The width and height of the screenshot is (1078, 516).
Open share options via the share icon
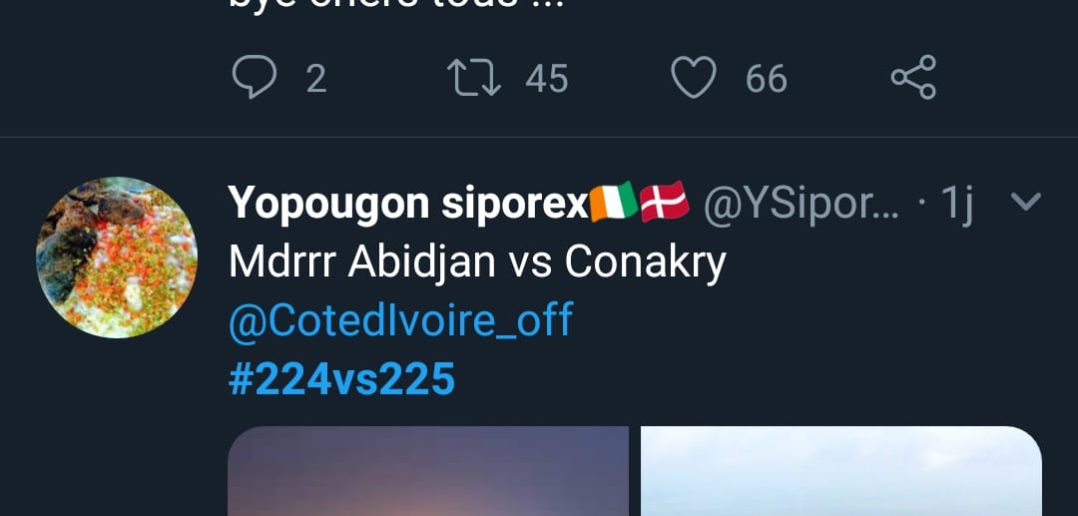click(914, 77)
